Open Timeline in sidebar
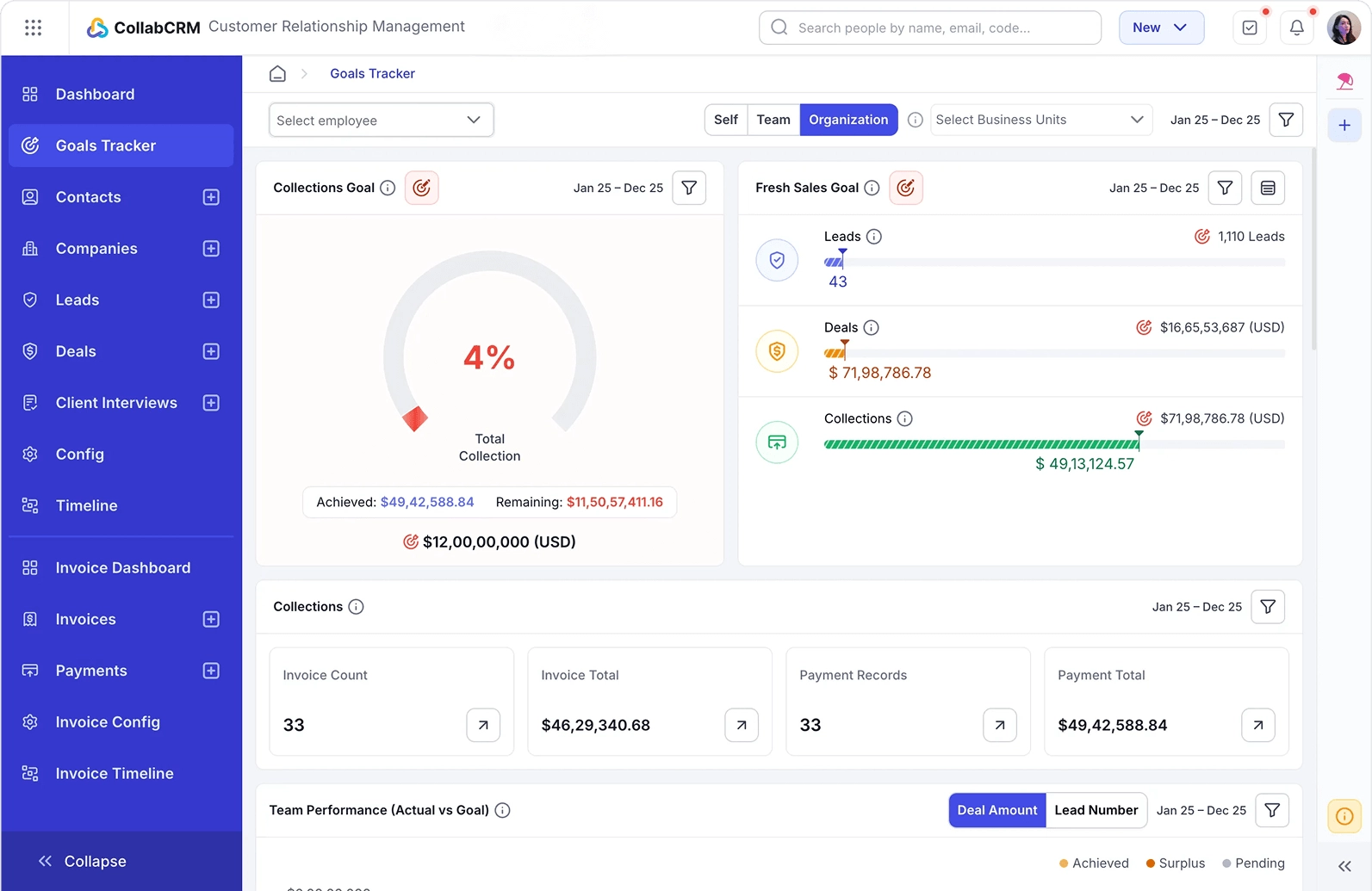1372x891 pixels. 121,505
